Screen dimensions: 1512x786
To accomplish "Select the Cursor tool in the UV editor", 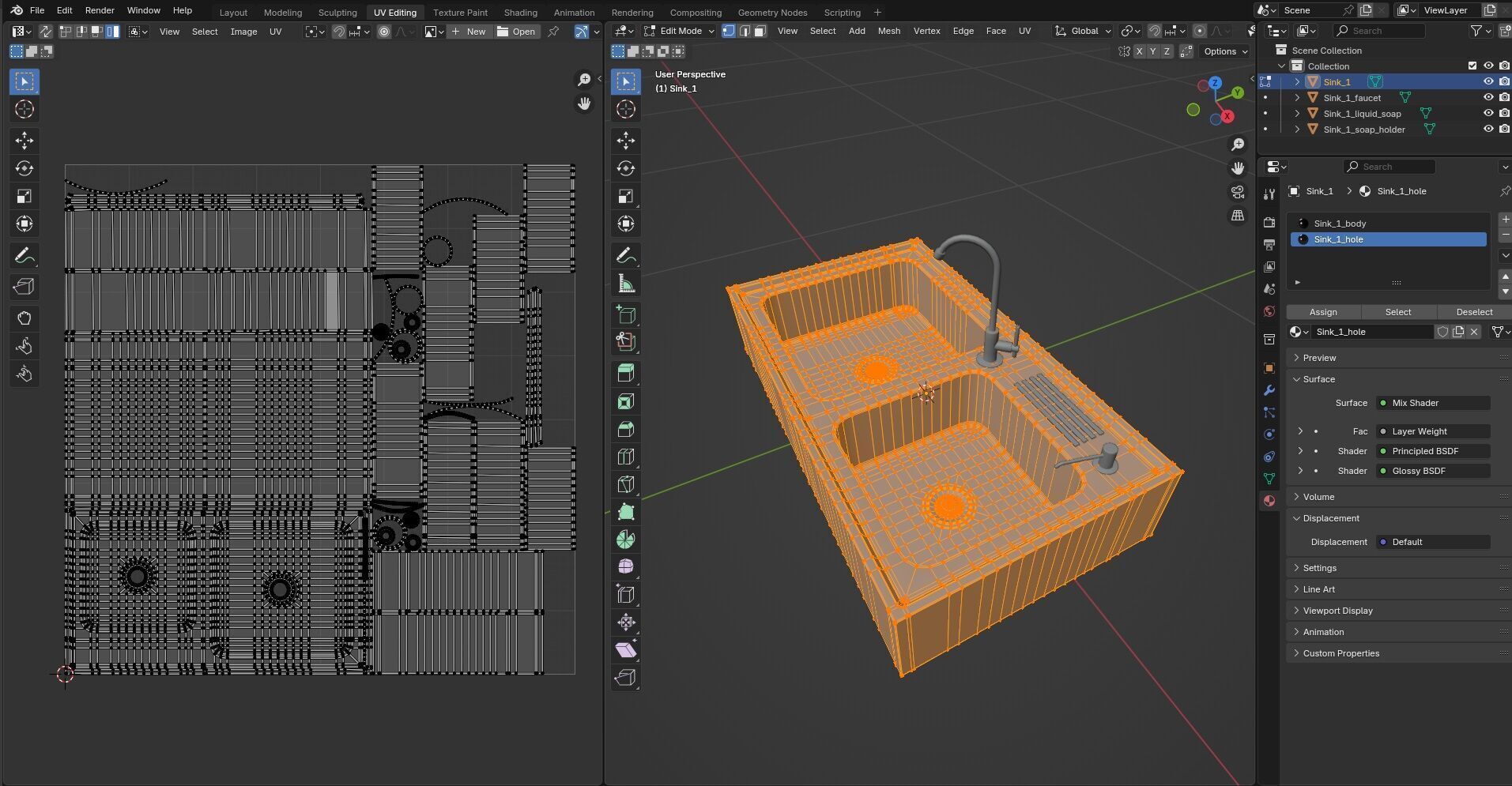I will [25, 109].
